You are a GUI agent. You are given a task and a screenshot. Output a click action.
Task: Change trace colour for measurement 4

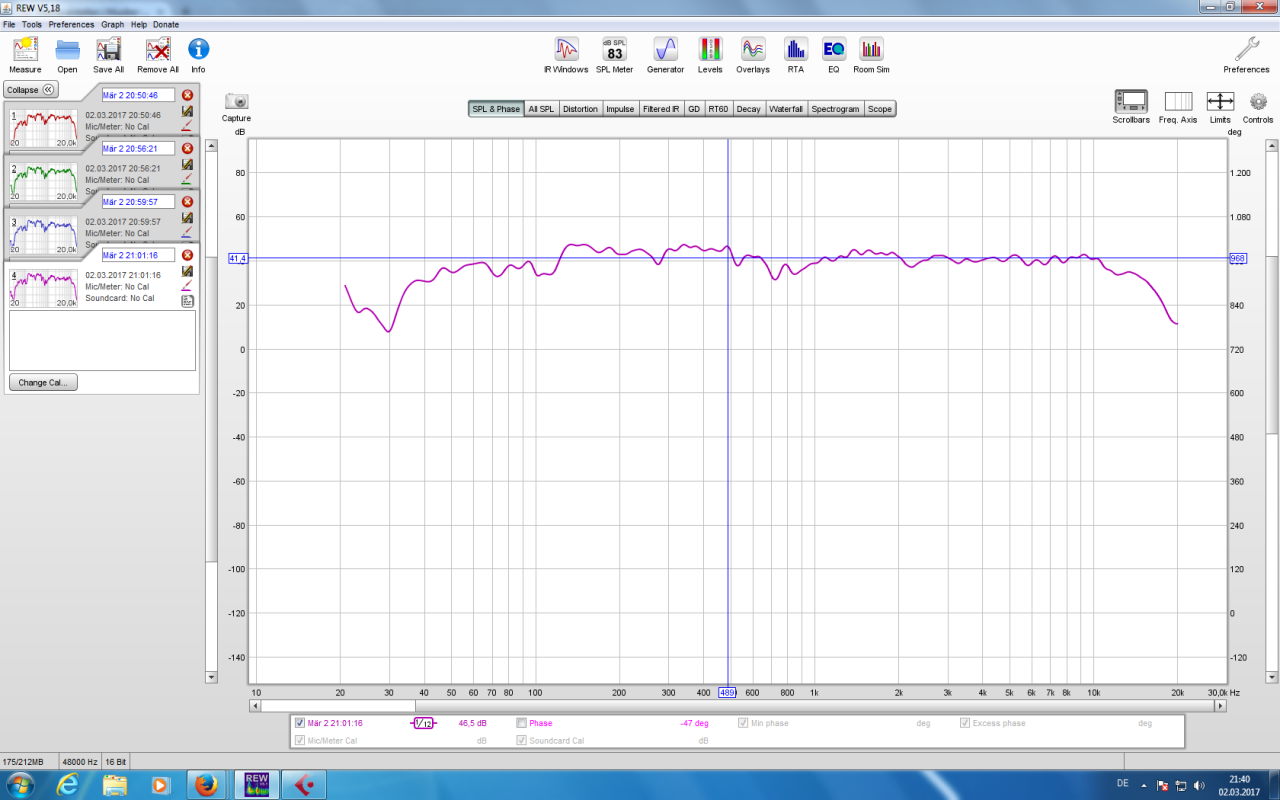[x=187, y=286]
